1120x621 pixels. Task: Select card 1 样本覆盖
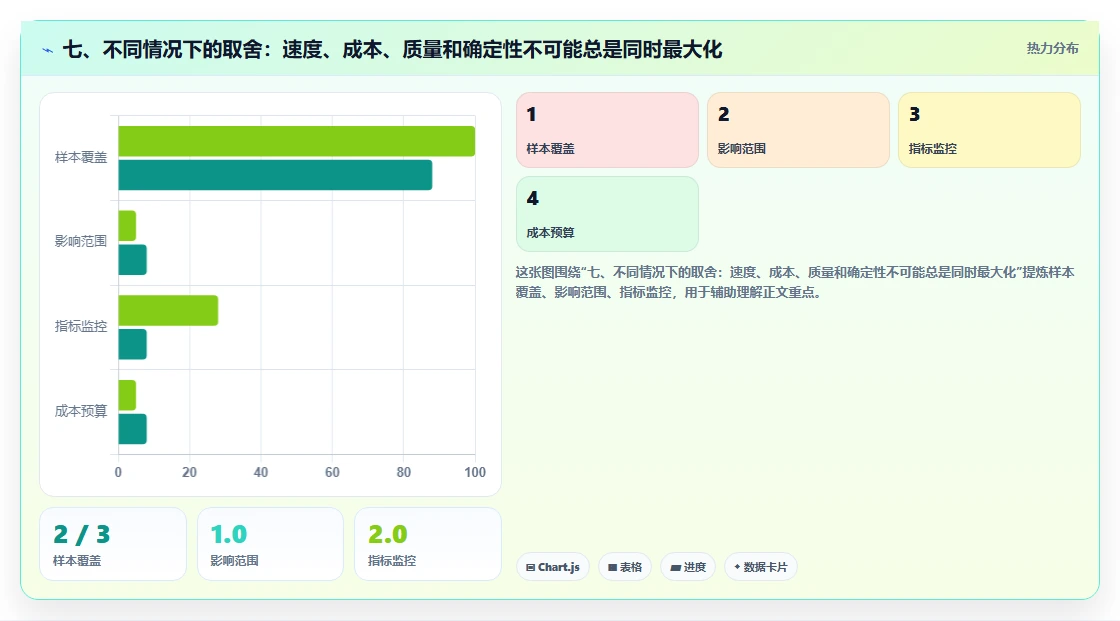pos(607,130)
